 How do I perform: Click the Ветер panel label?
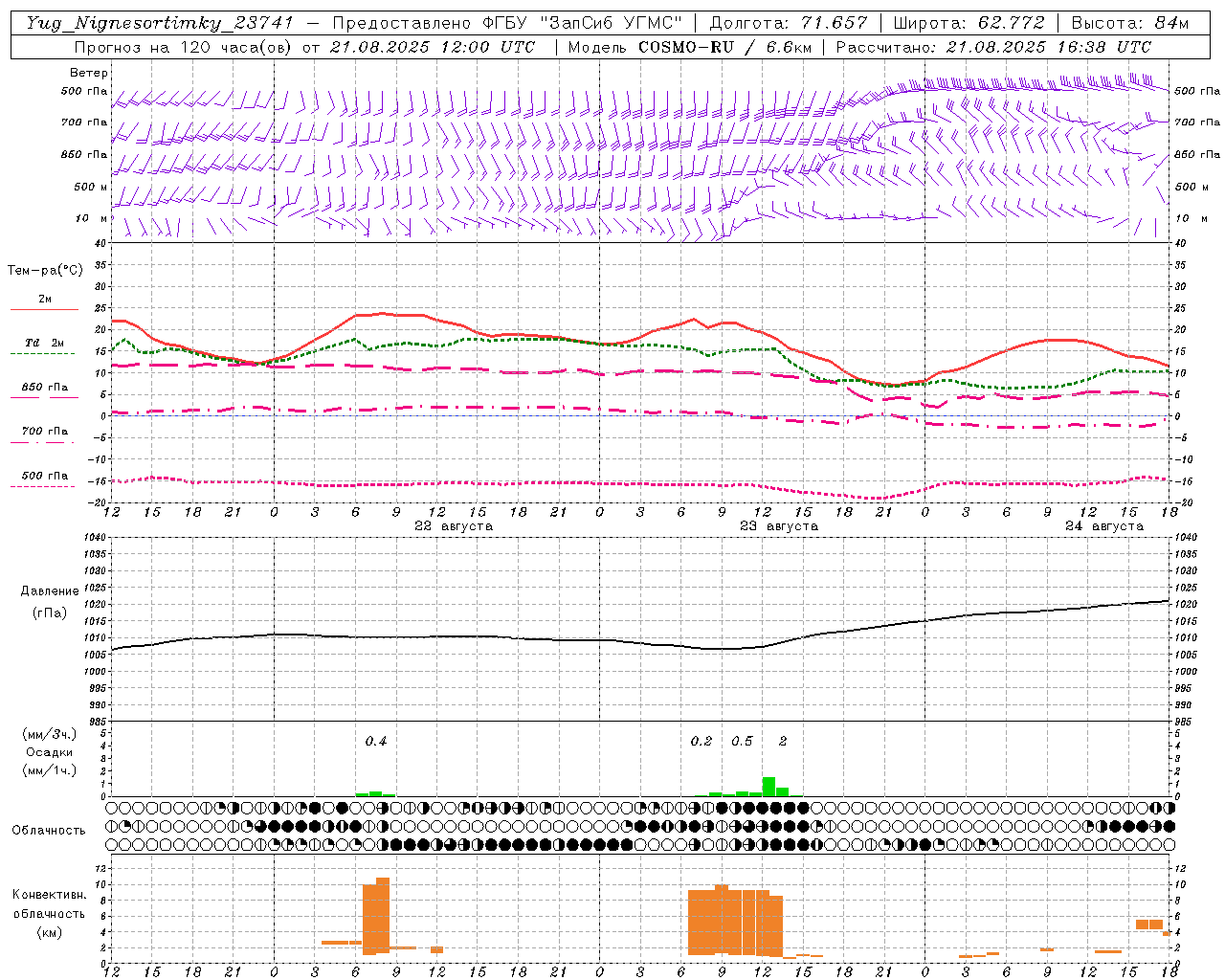pyautogui.click(x=88, y=73)
